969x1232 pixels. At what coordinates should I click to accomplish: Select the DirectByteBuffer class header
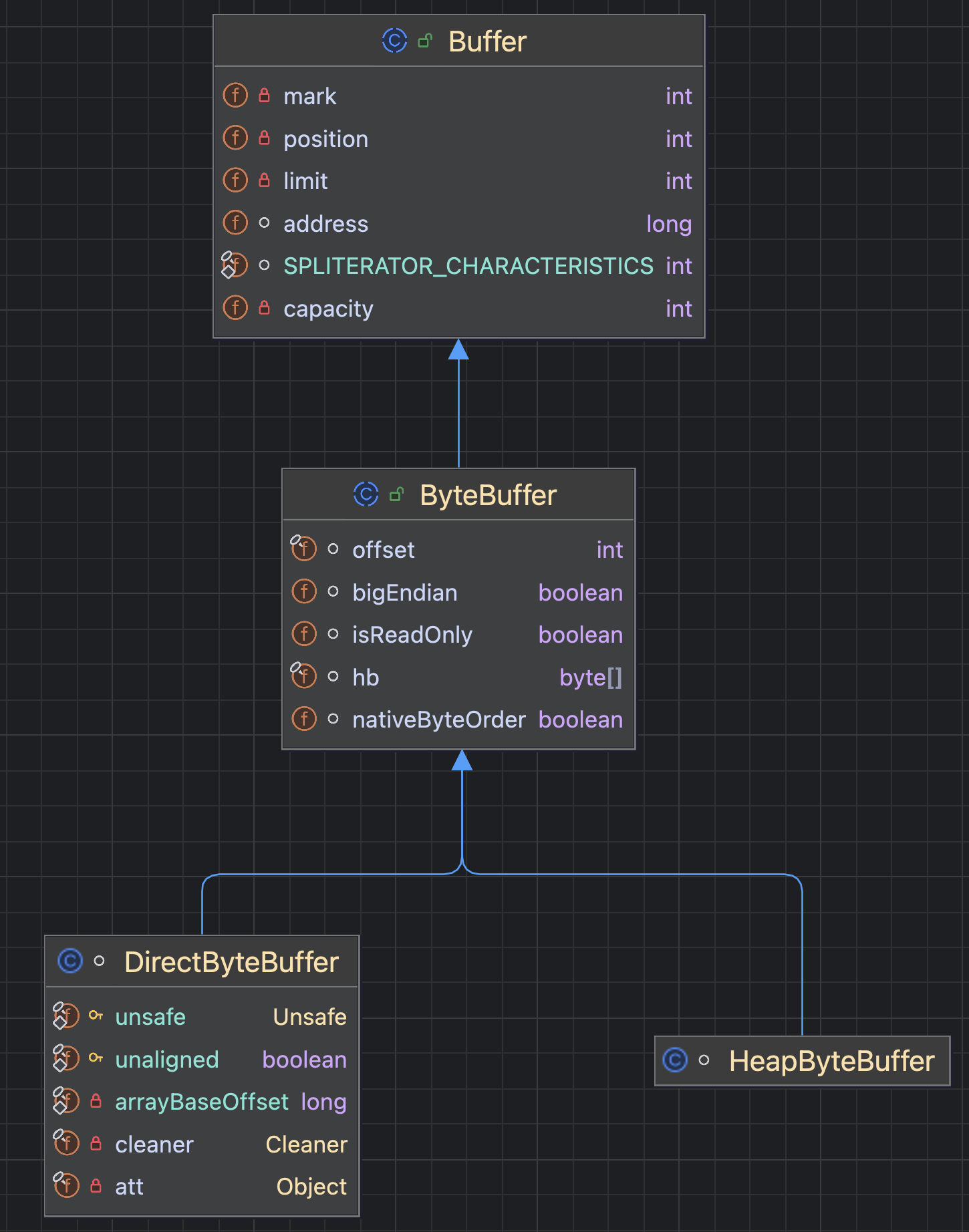coord(231,962)
